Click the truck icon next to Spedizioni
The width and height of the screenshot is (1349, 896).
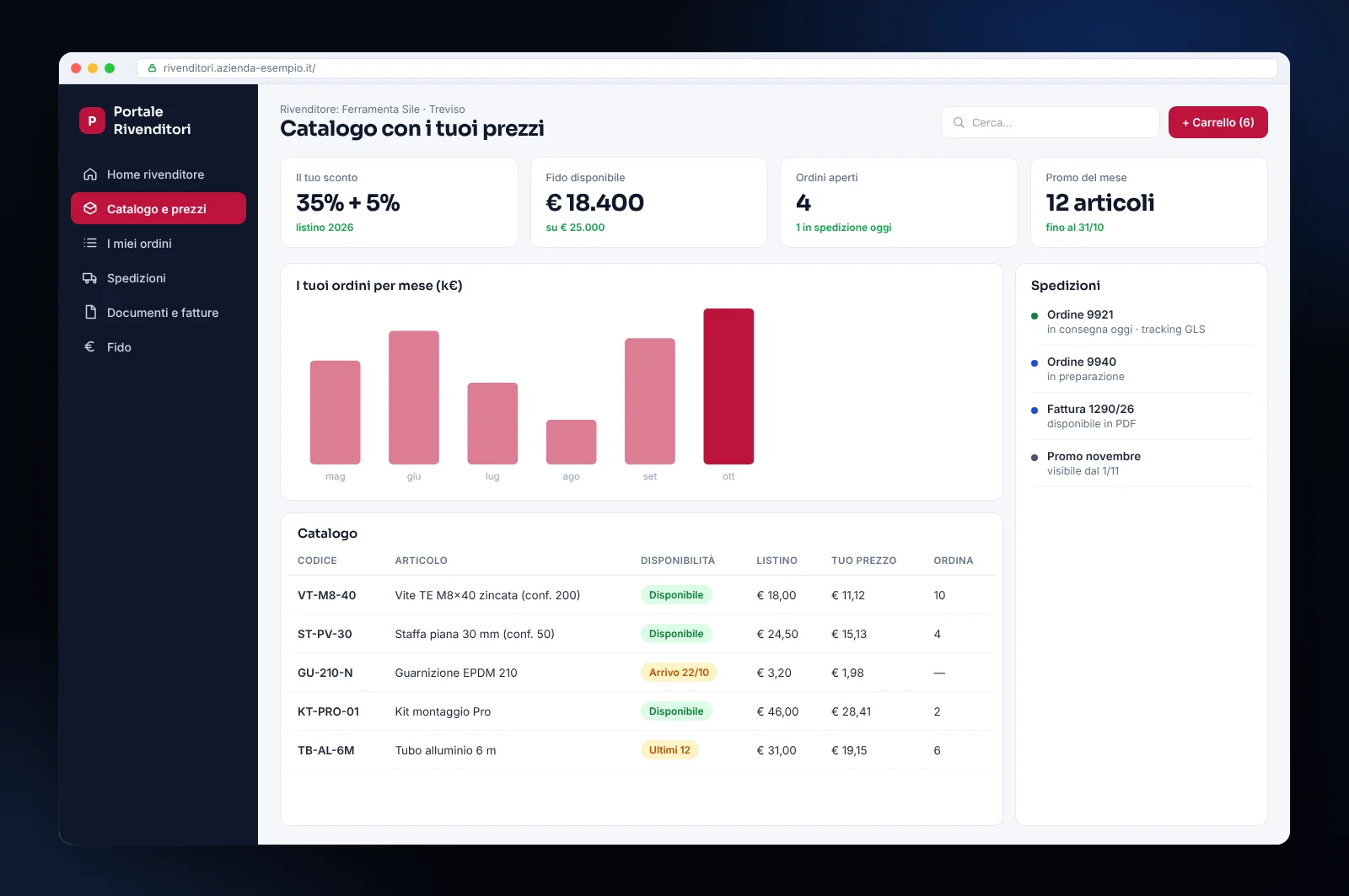coord(90,278)
